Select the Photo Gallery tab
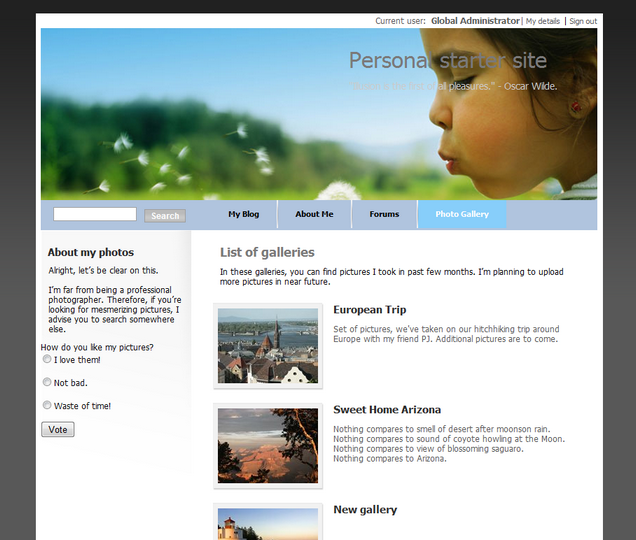Image resolution: width=636 pixels, height=540 pixels. (462, 214)
